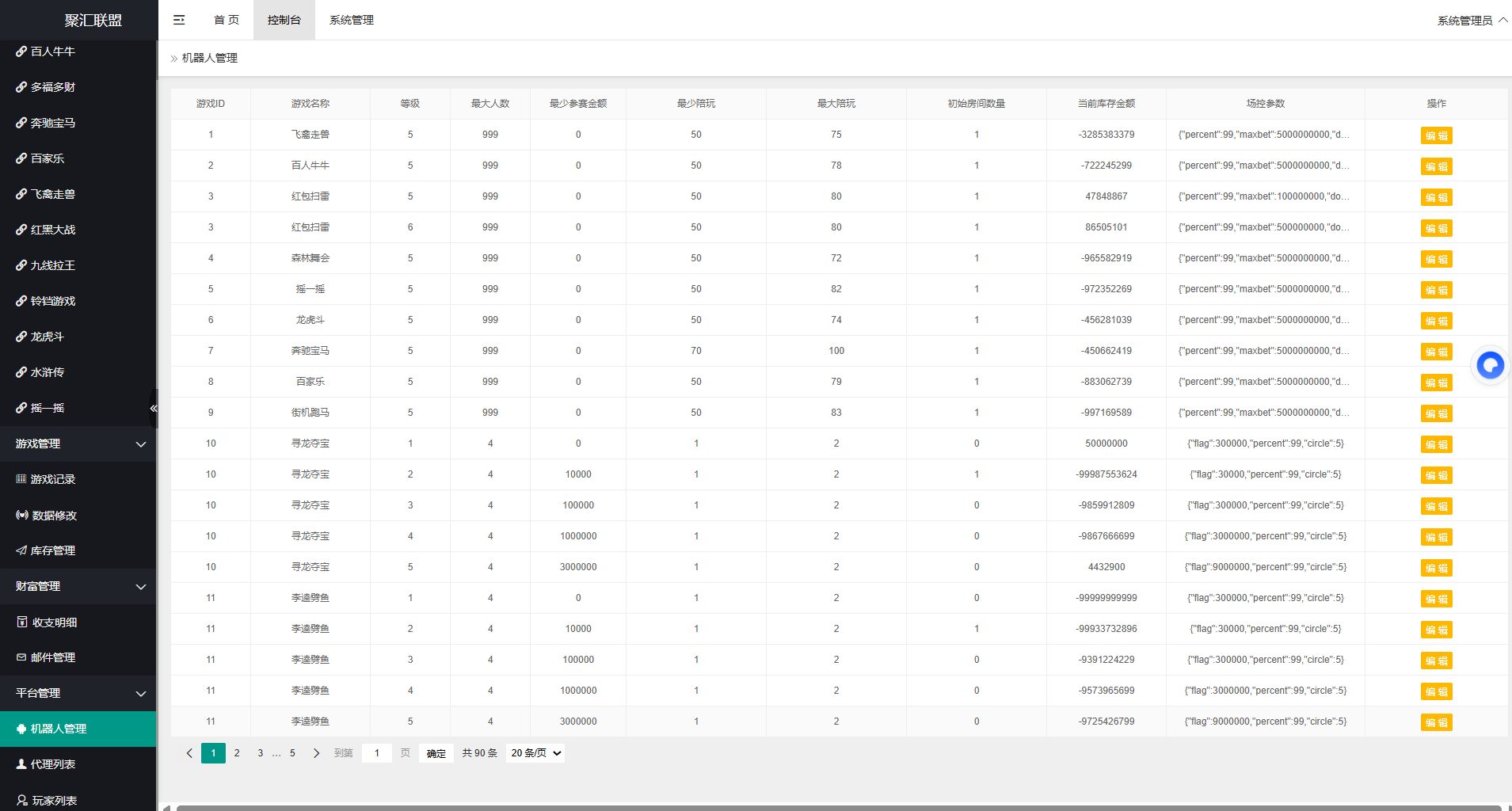Open 库存管理 with the paper plane icon
Viewport: 1512px width, 811px height.
[52, 550]
